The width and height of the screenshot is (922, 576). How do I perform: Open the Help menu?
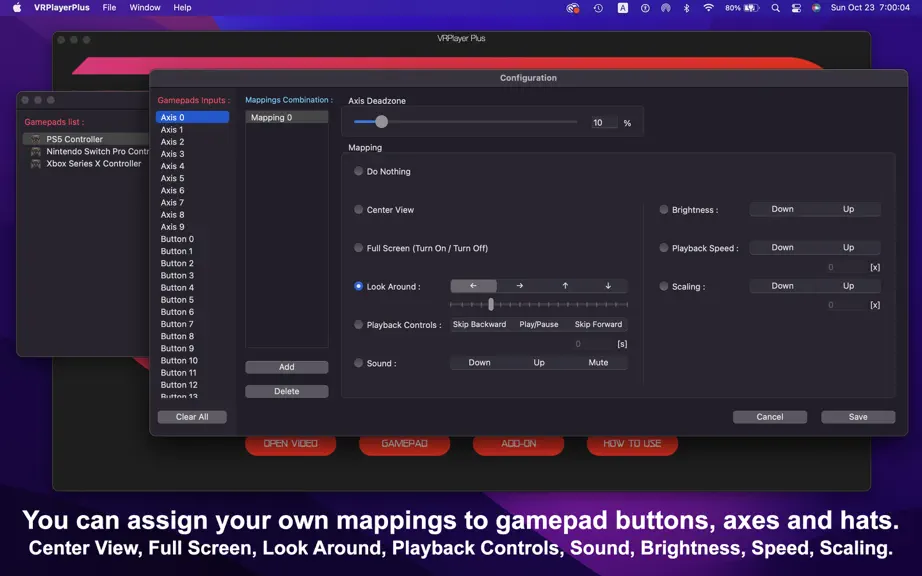[182, 8]
